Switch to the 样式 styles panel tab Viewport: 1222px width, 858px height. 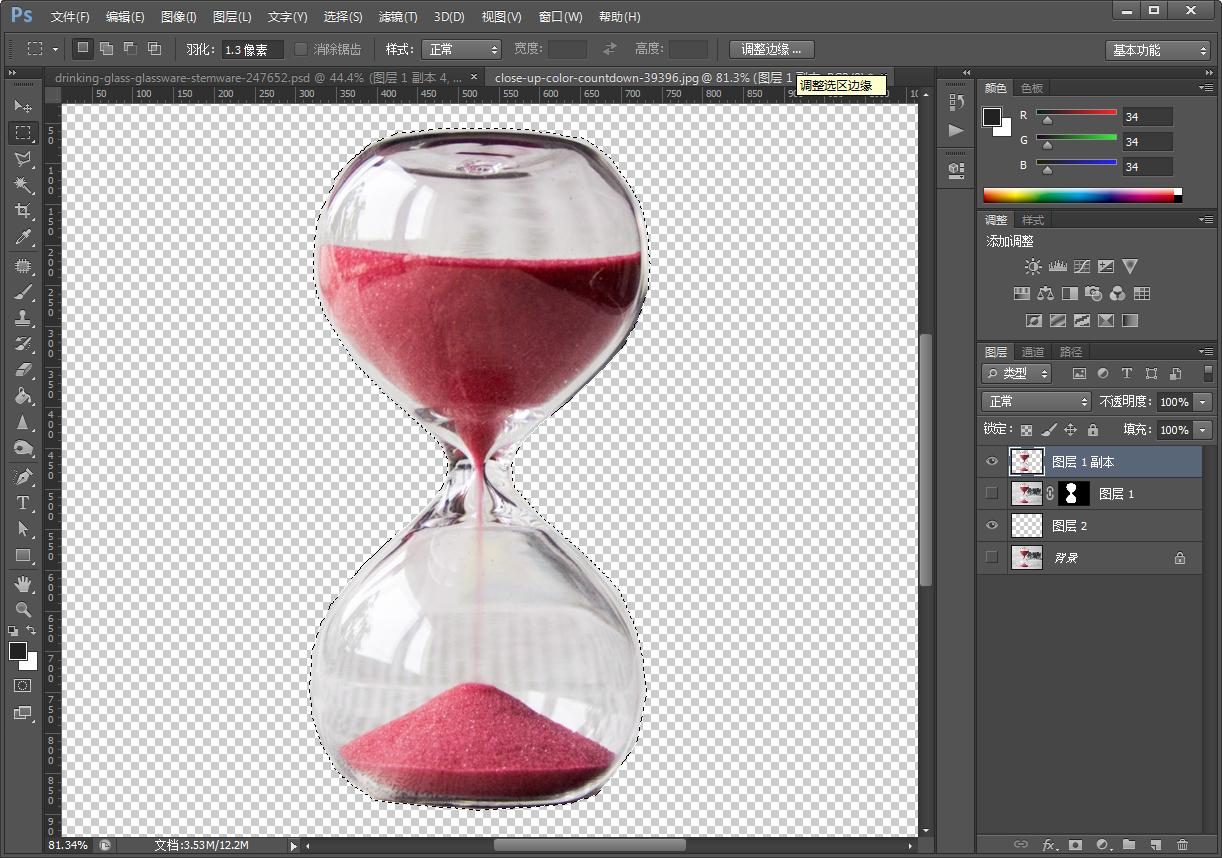[1033, 220]
